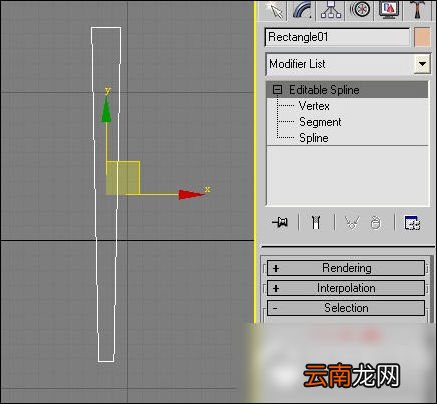Open the Display panel tab
Screen dimensions: 437x404
coord(389,10)
